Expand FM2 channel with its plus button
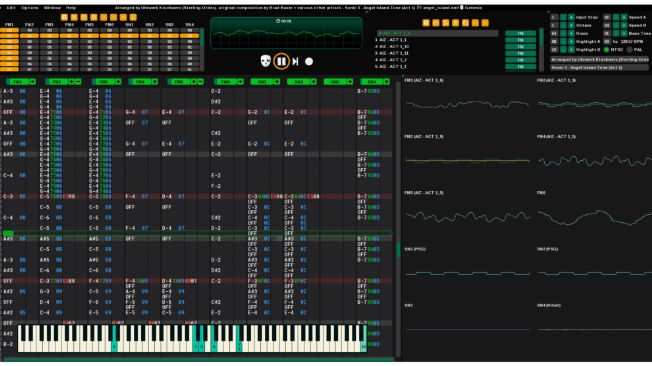652x366 pixels. point(72,82)
